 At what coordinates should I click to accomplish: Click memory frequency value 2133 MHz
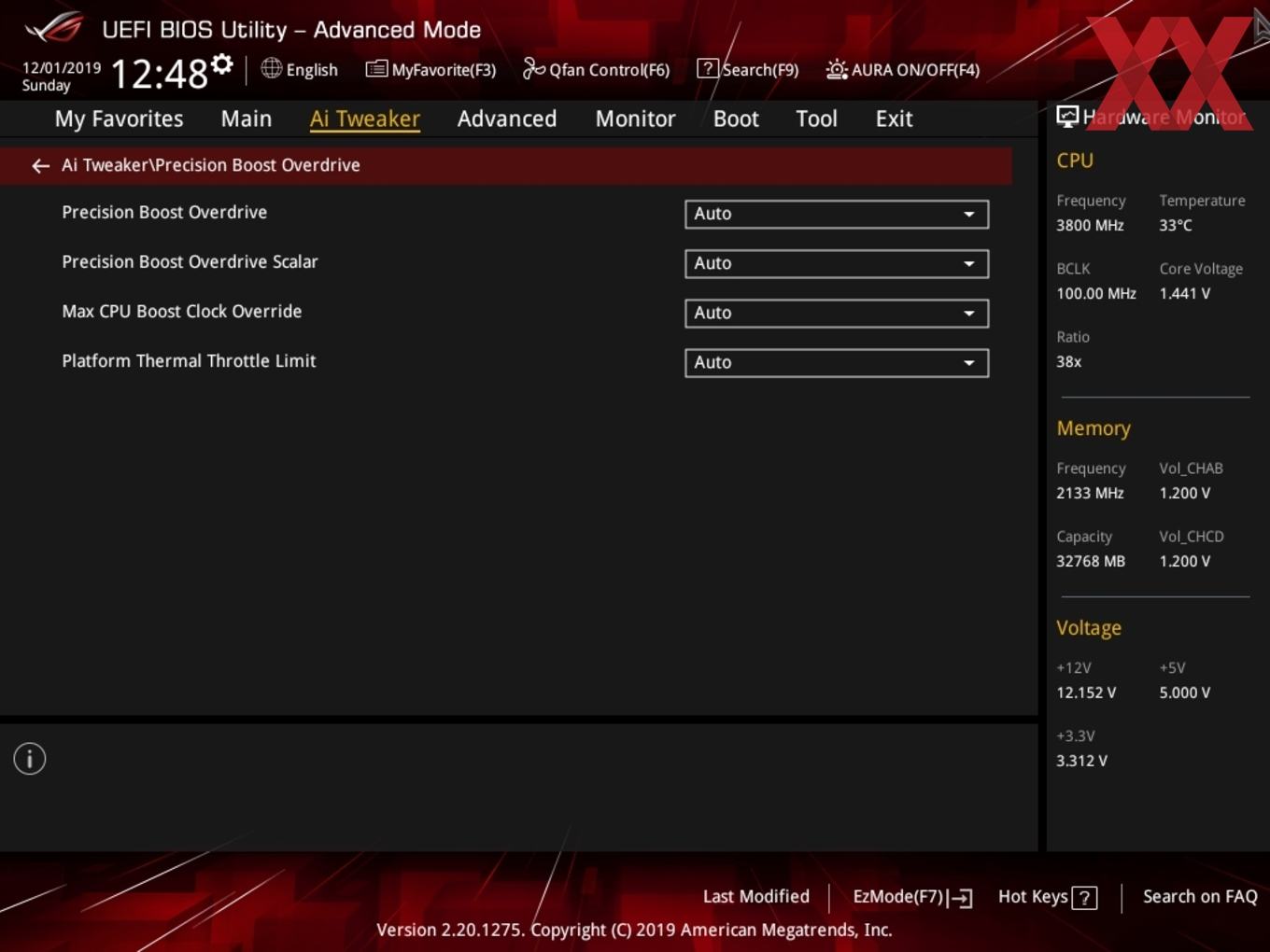(x=1090, y=493)
